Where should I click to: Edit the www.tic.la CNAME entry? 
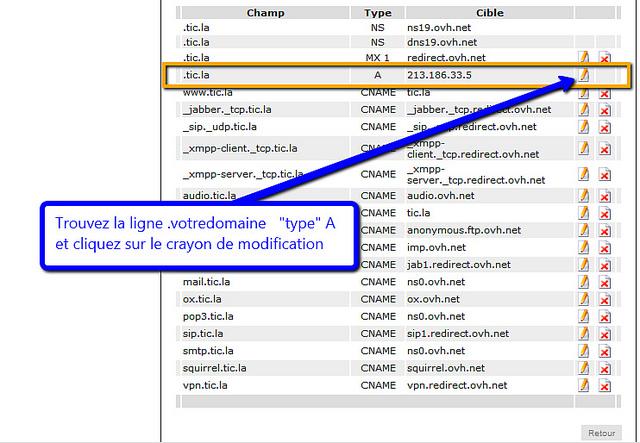(x=584, y=92)
